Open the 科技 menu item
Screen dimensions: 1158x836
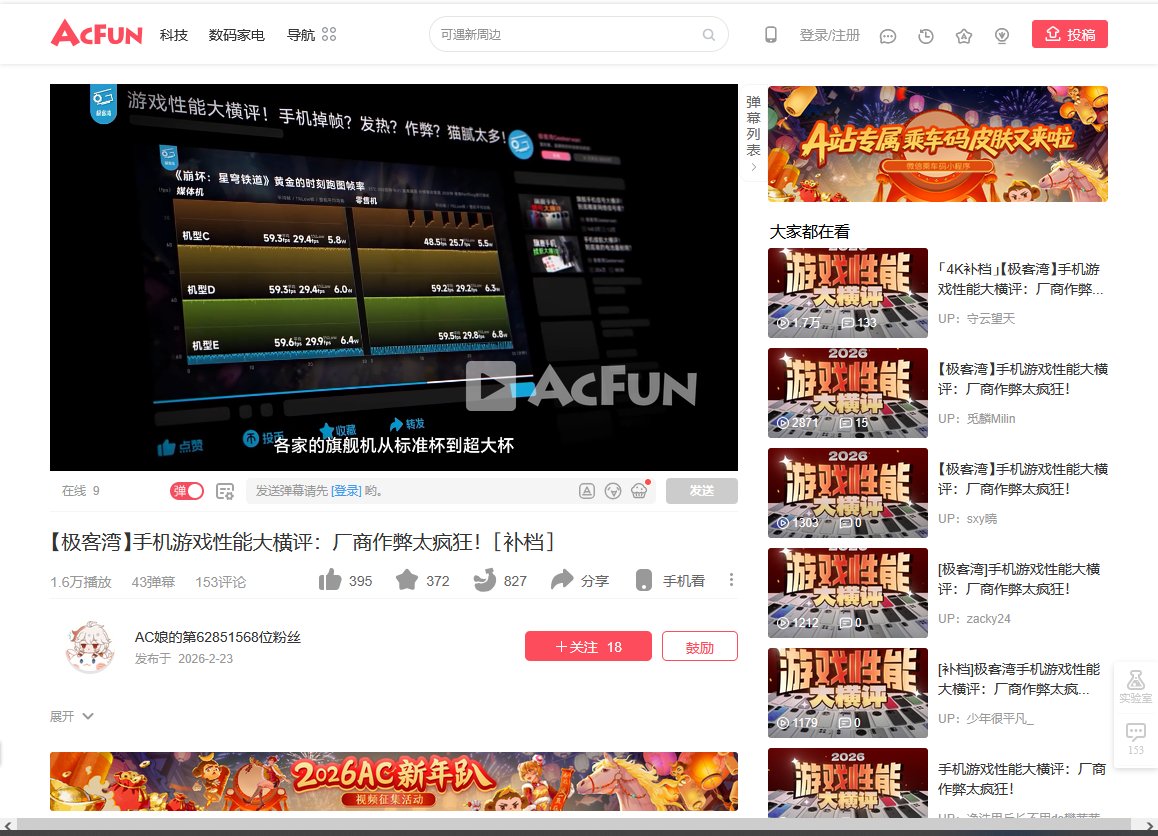pos(174,35)
